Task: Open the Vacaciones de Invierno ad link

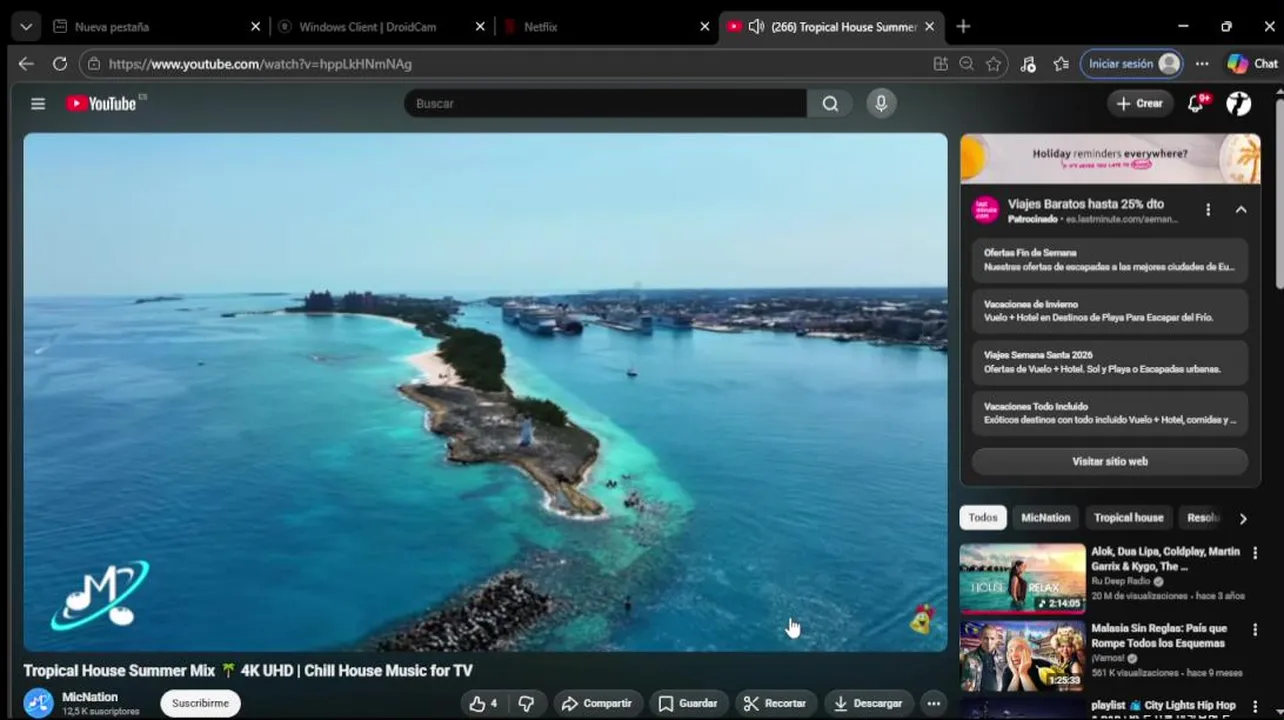Action: pyautogui.click(x=1110, y=311)
